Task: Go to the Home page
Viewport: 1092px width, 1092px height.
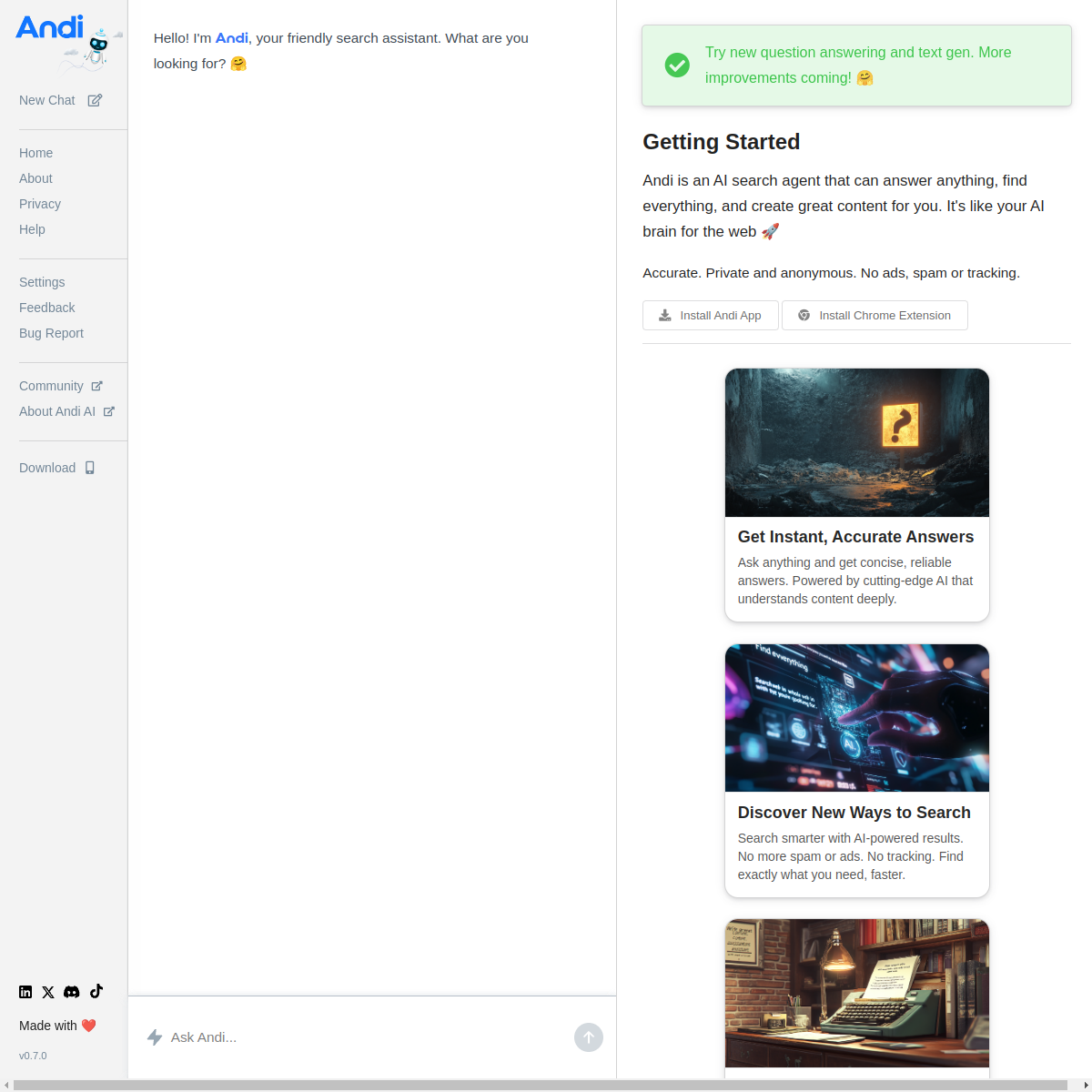Action: click(35, 153)
